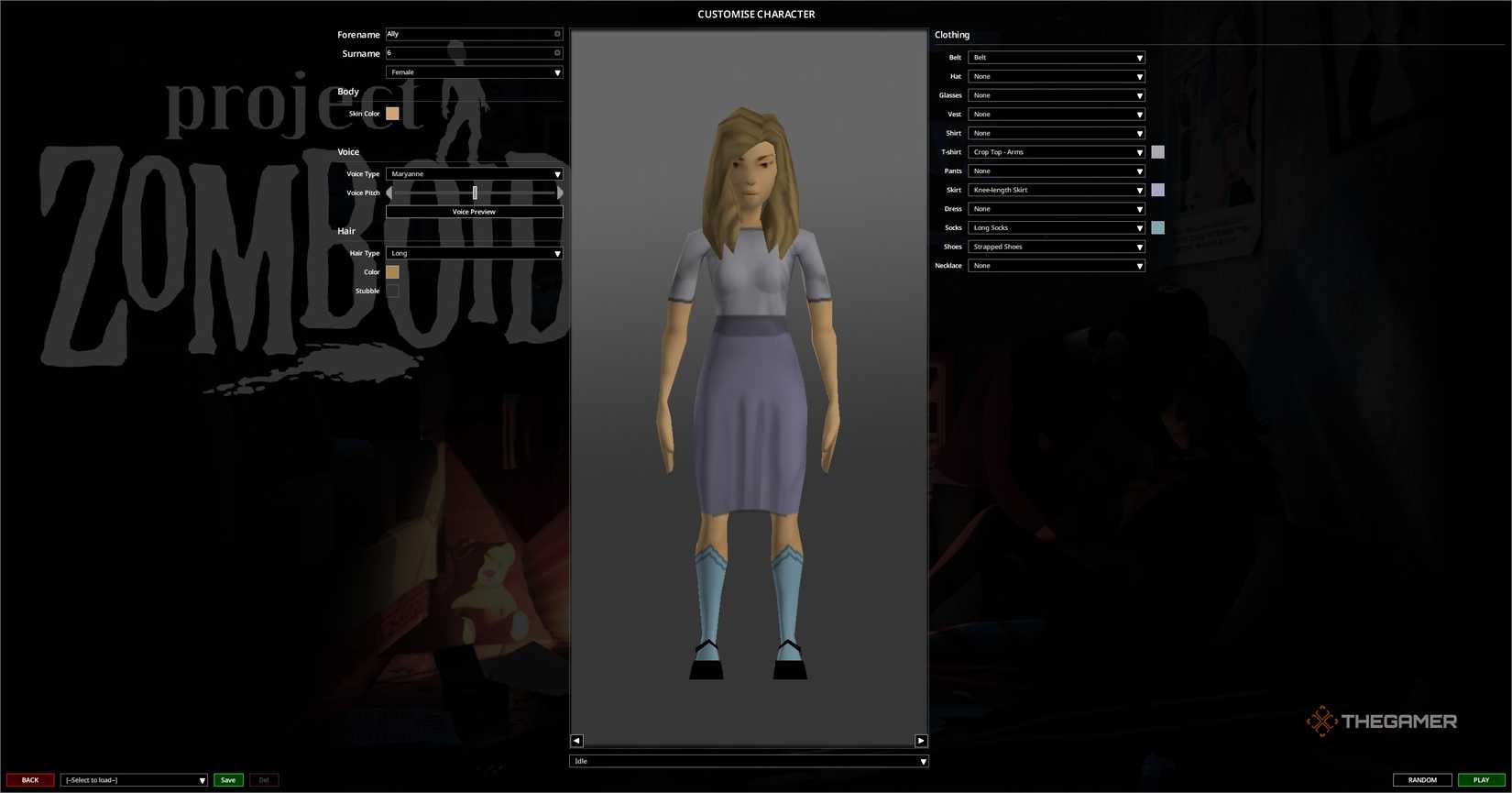Click into the Surname input field
The image size is (1512, 793).
(474, 53)
